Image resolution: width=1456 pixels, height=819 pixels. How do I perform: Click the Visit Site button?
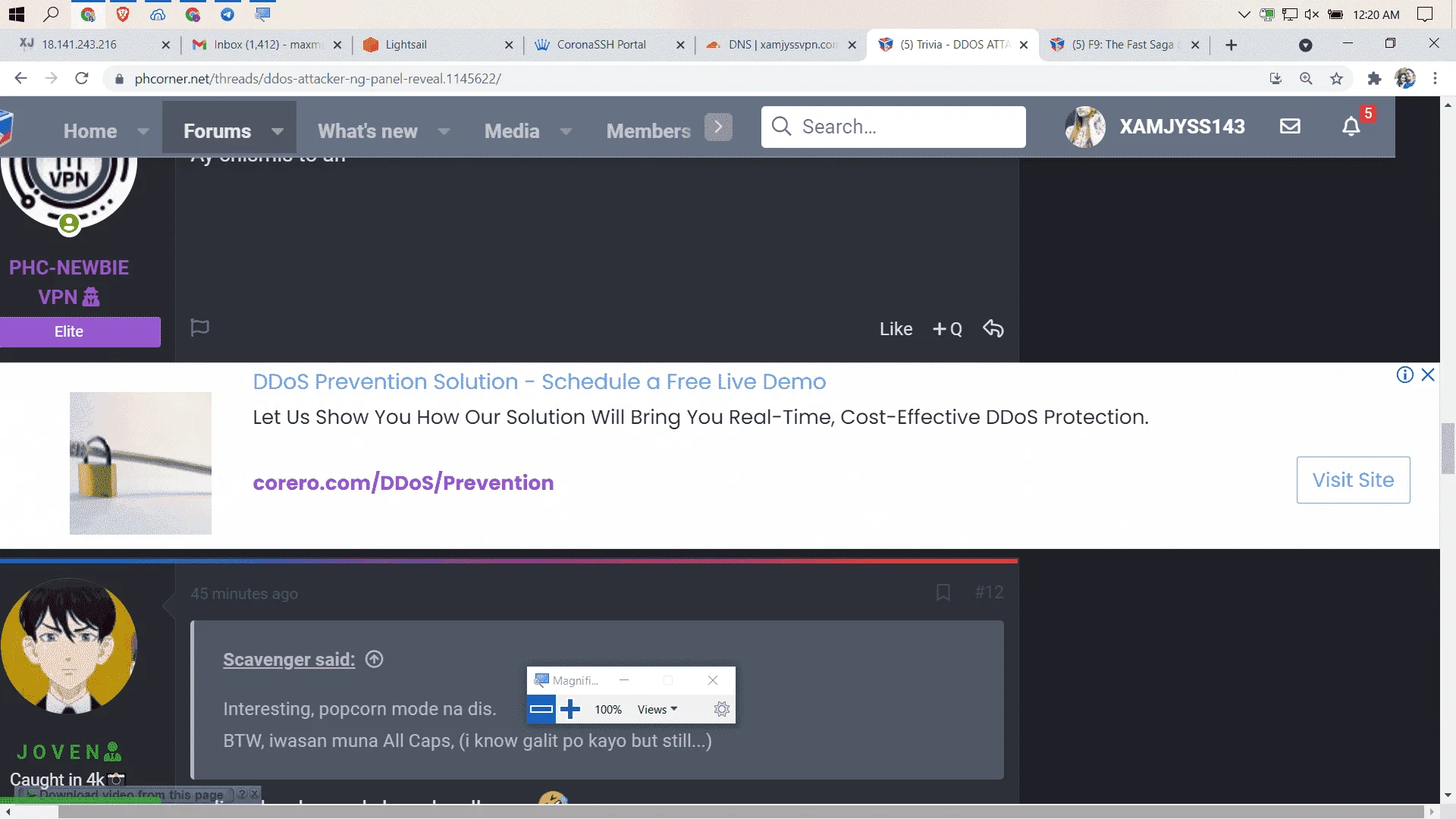pos(1353,480)
